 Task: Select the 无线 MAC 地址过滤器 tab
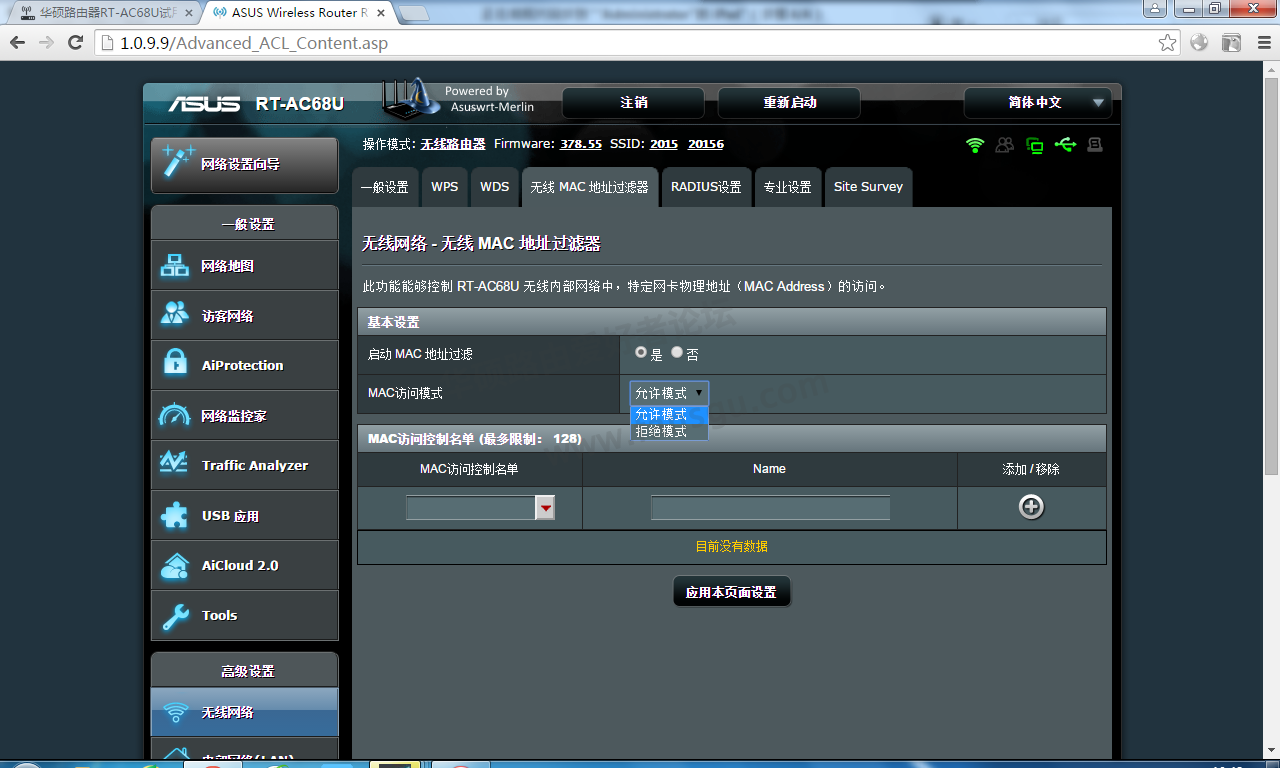click(x=590, y=187)
